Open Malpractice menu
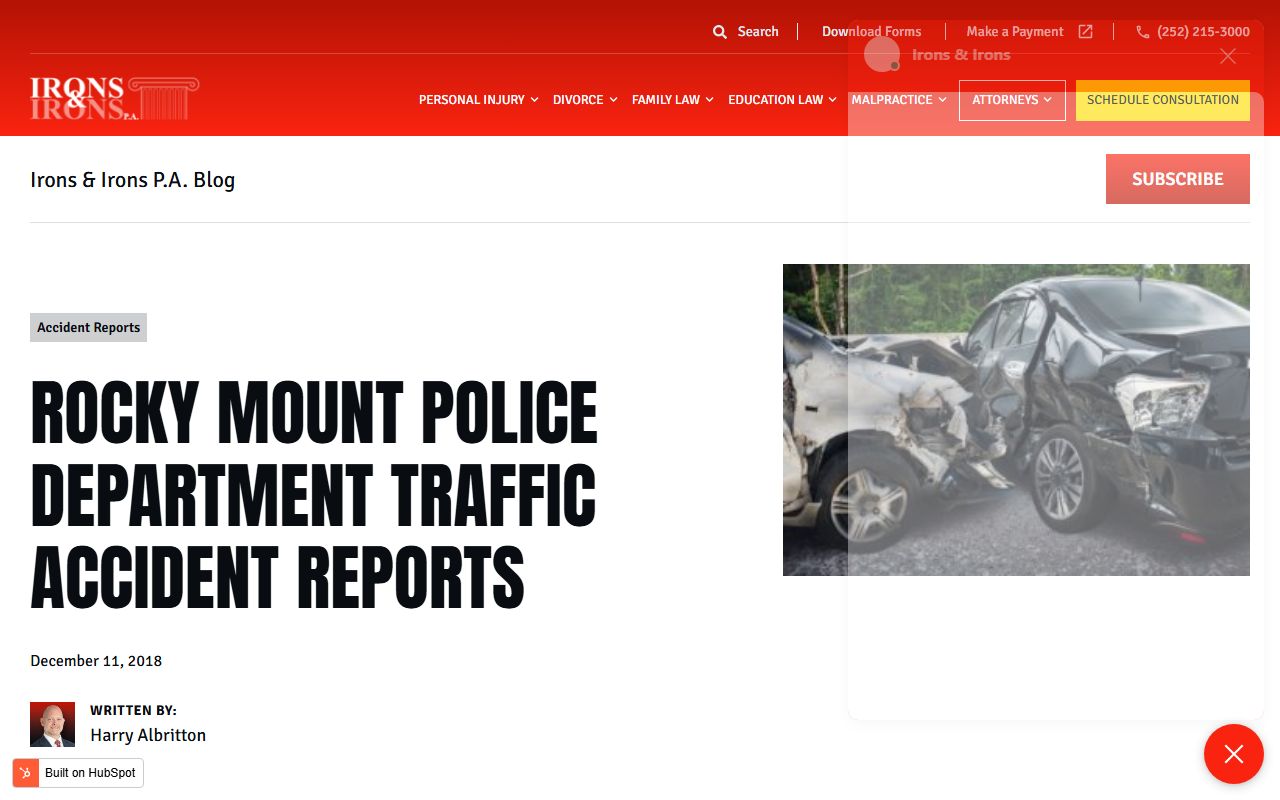The width and height of the screenshot is (1280, 800). tap(892, 100)
